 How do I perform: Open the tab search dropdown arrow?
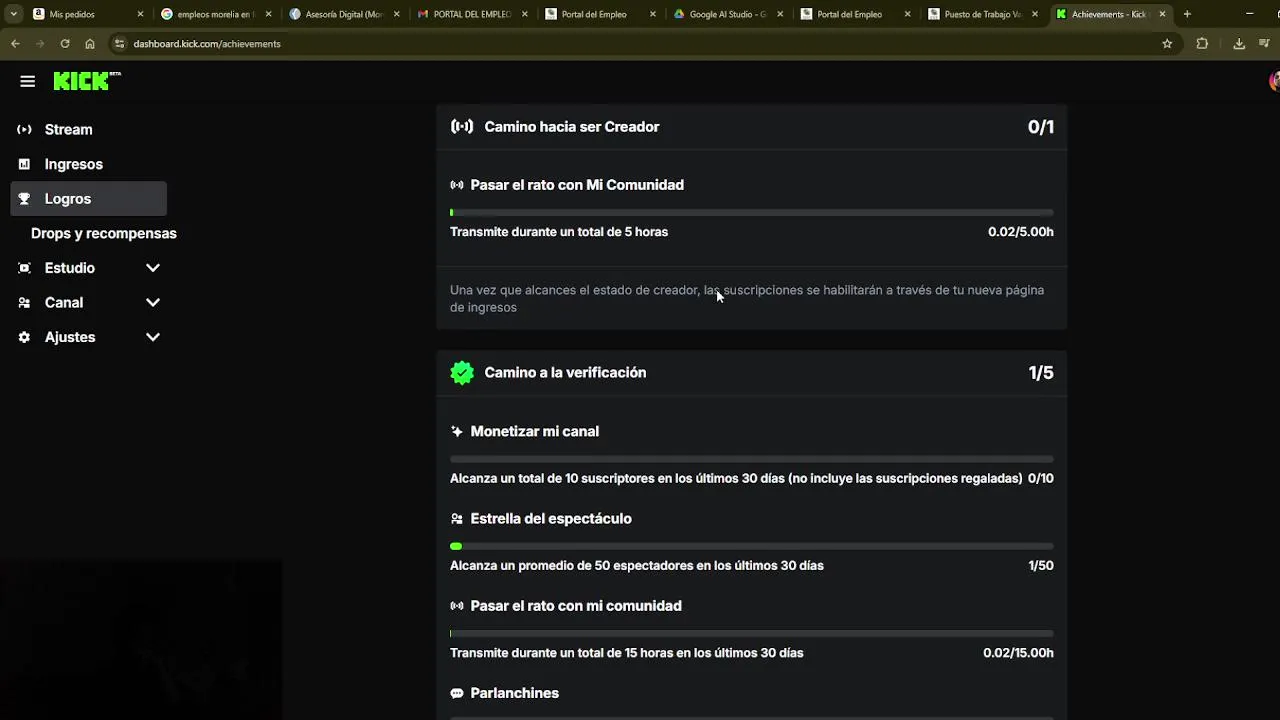pyautogui.click(x=13, y=14)
